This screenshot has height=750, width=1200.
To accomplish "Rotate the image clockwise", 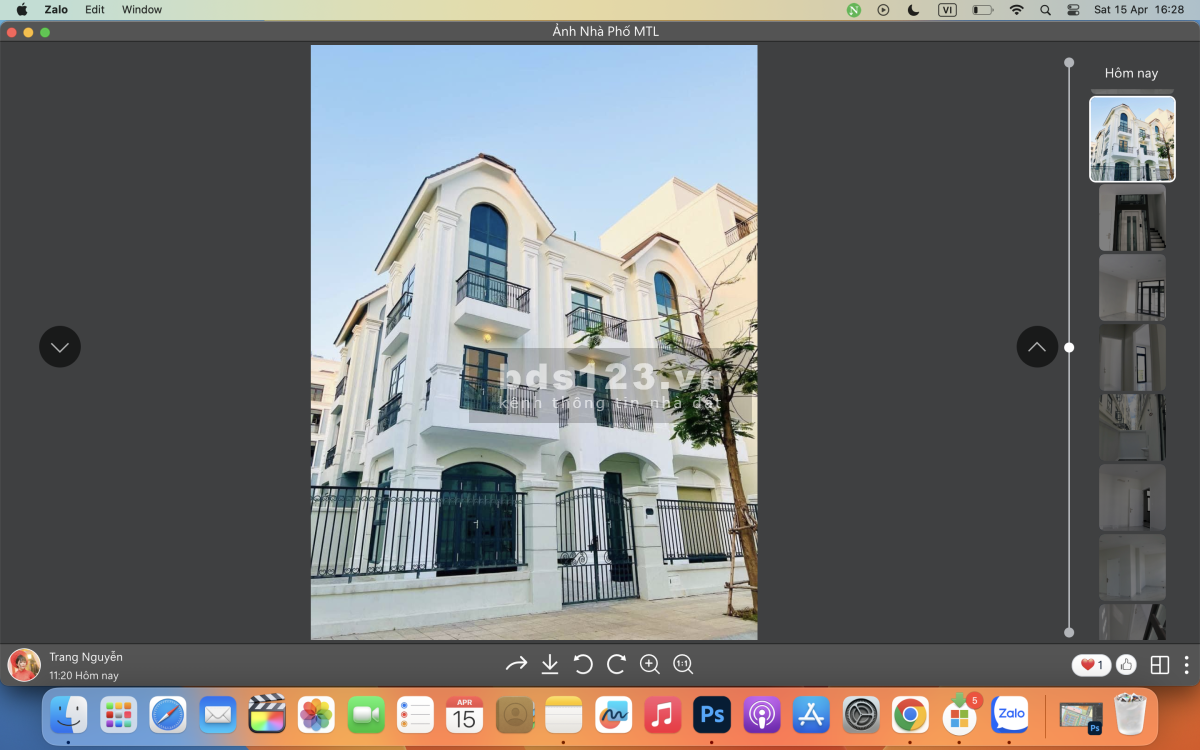I will click(616, 664).
